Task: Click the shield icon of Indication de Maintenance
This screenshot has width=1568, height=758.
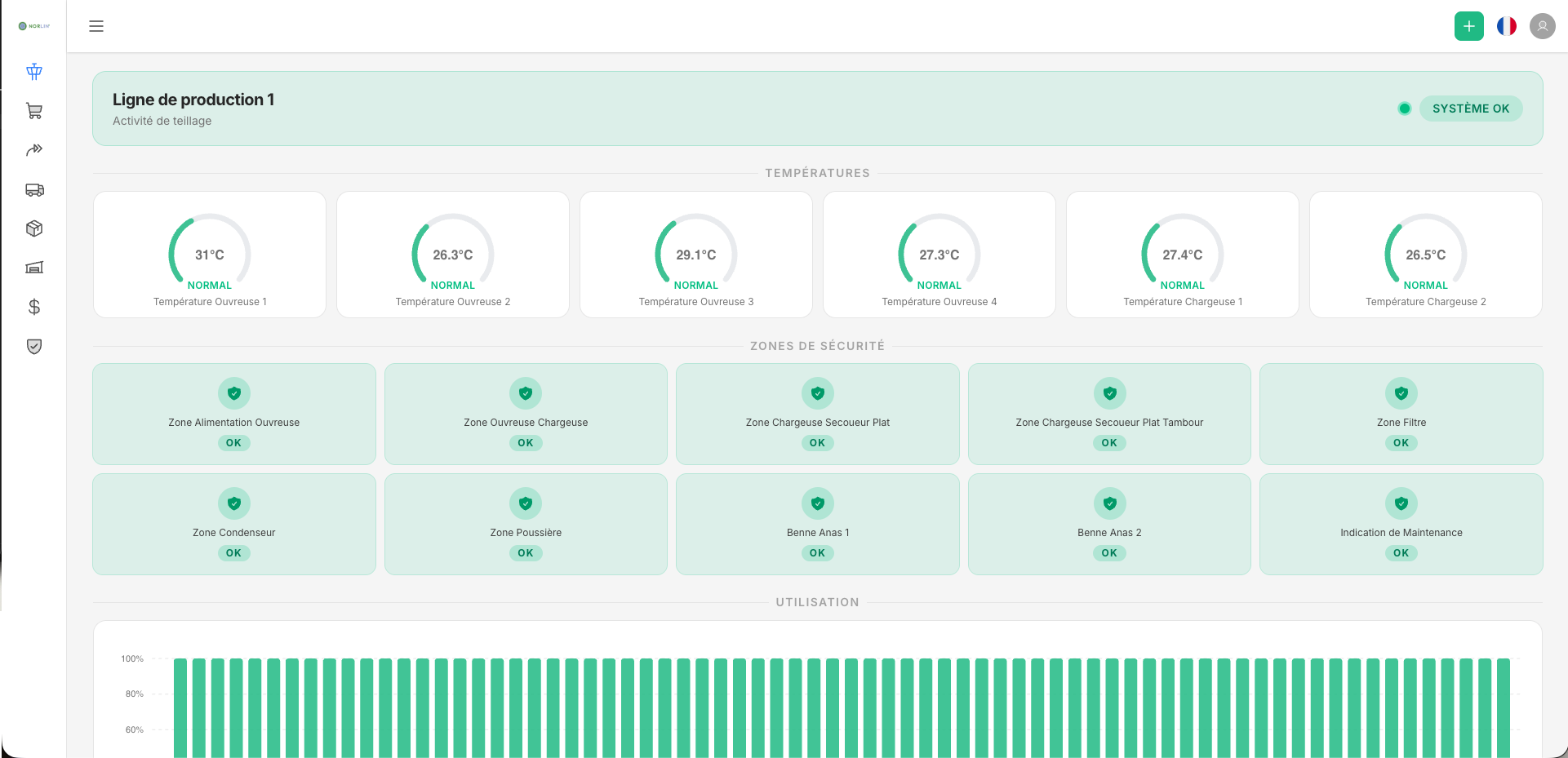Action: pos(1401,503)
